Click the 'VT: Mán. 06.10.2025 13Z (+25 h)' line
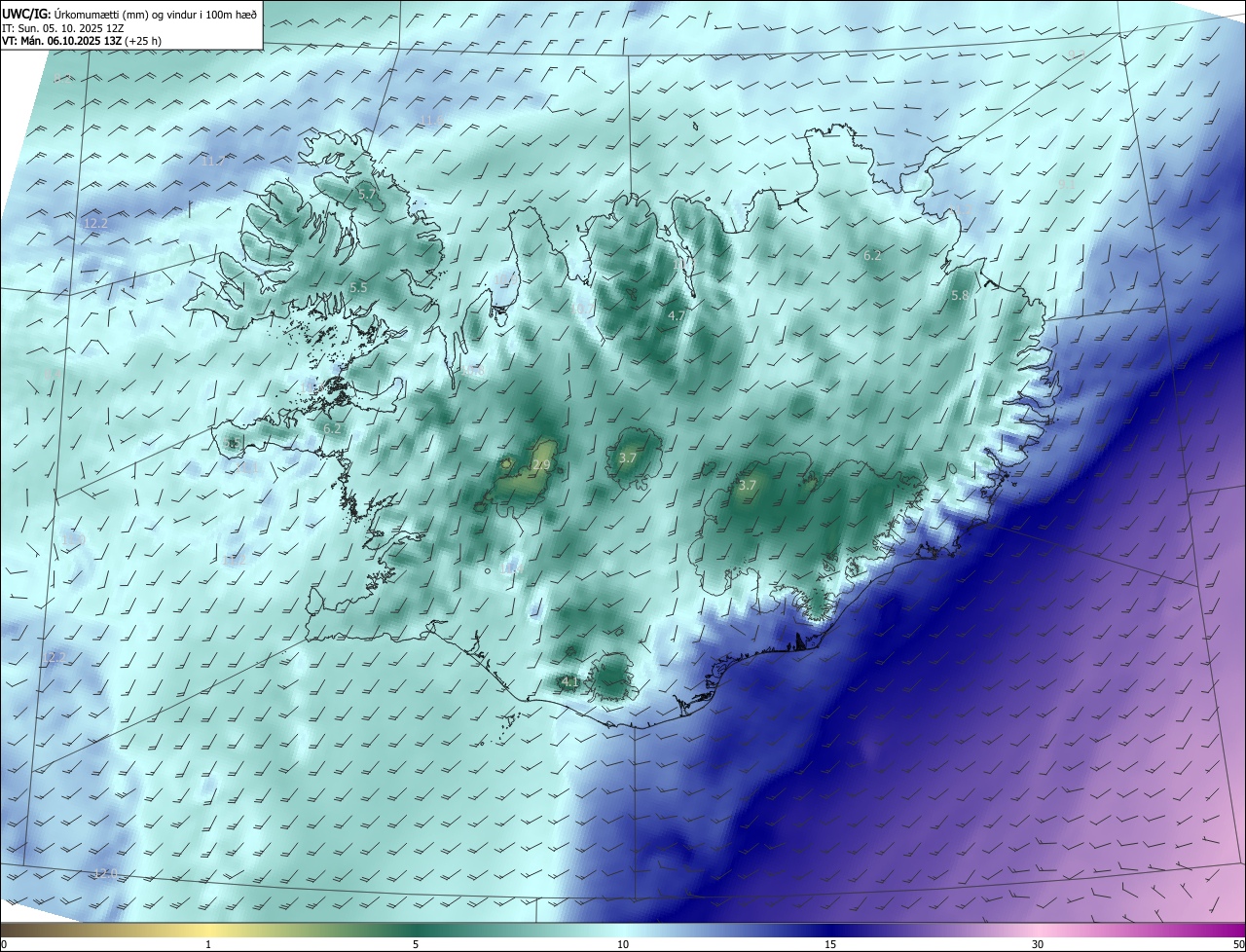The width and height of the screenshot is (1246, 952). click(x=82, y=41)
